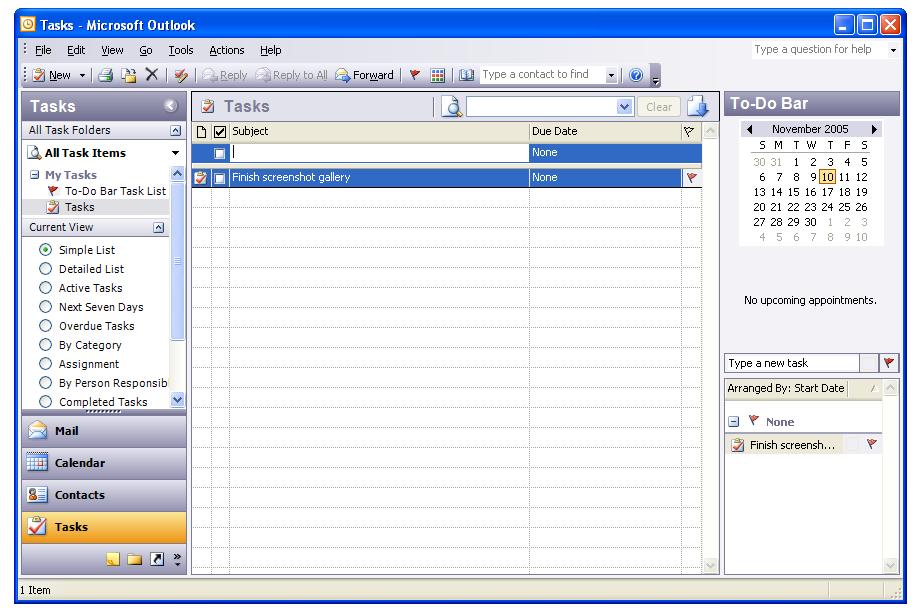Check the Finish screenshot gallery complete box
This screenshot has height=615, width=916.
(220, 178)
